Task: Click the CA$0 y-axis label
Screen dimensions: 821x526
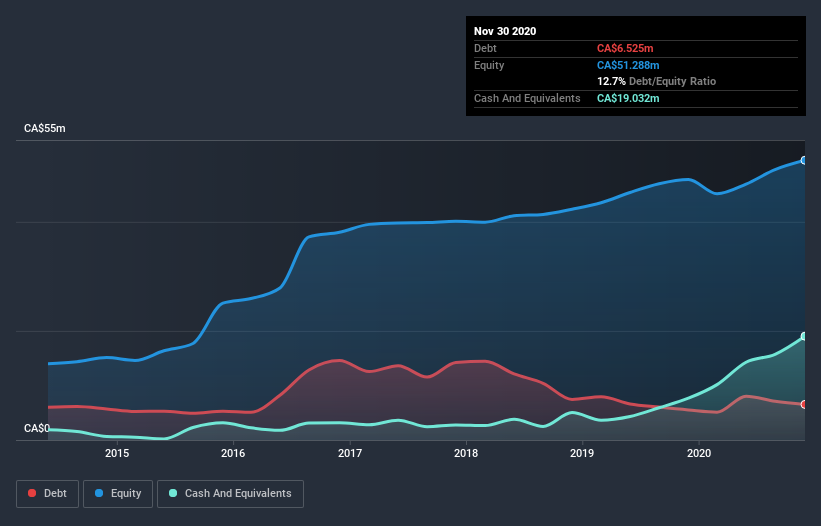Action: point(37,428)
